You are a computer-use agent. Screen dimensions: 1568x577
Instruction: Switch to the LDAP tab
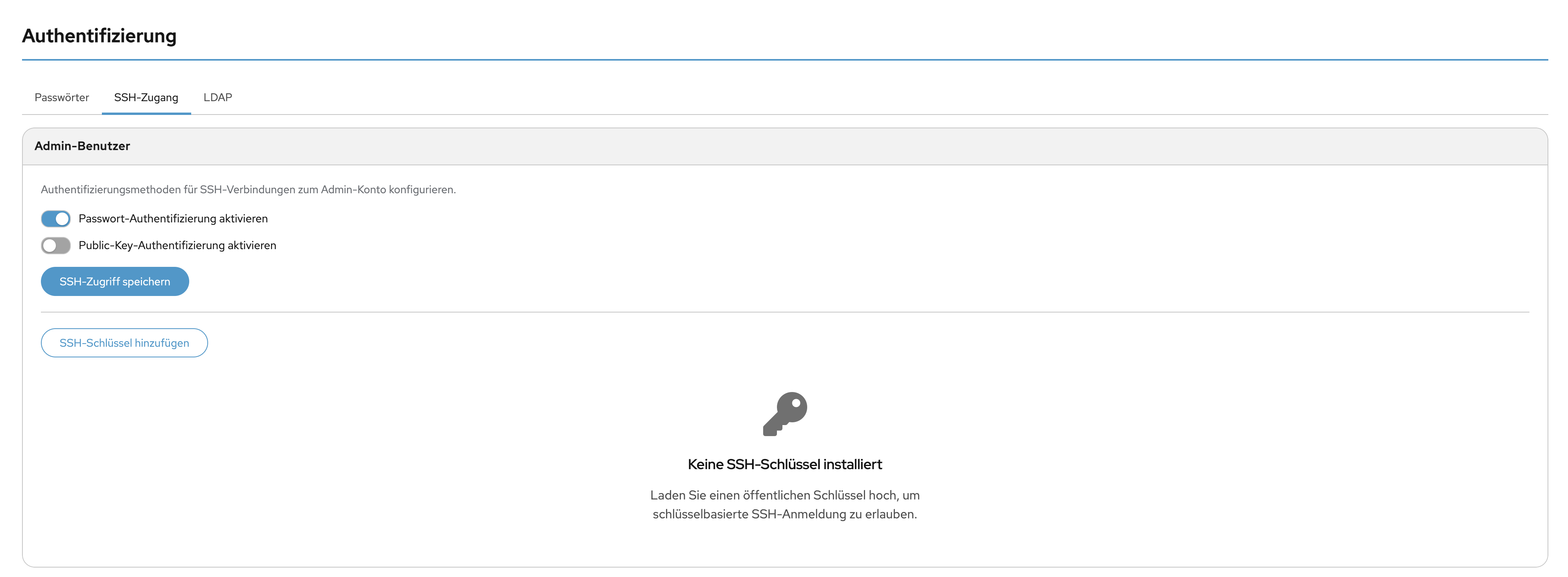tap(217, 98)
